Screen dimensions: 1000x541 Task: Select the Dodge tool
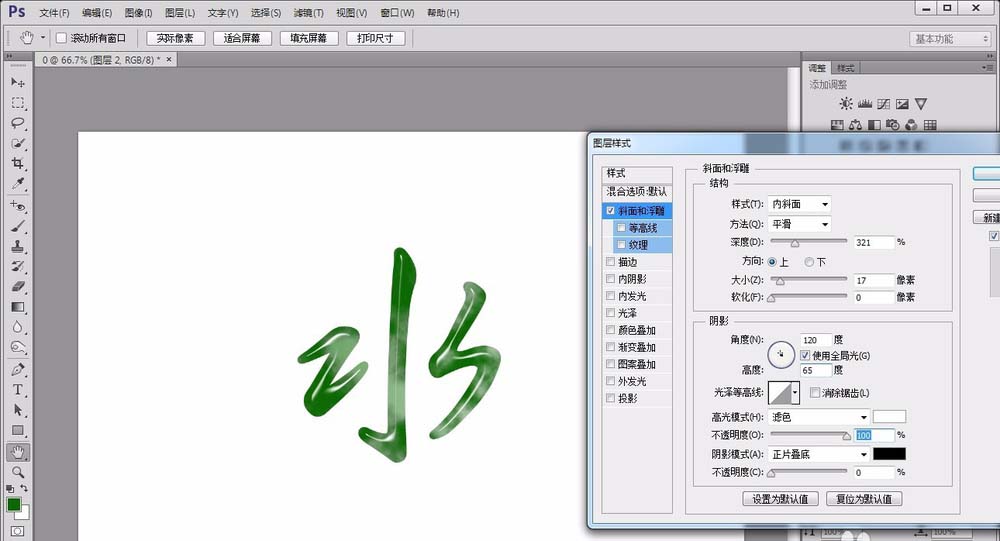pos(18,348)
